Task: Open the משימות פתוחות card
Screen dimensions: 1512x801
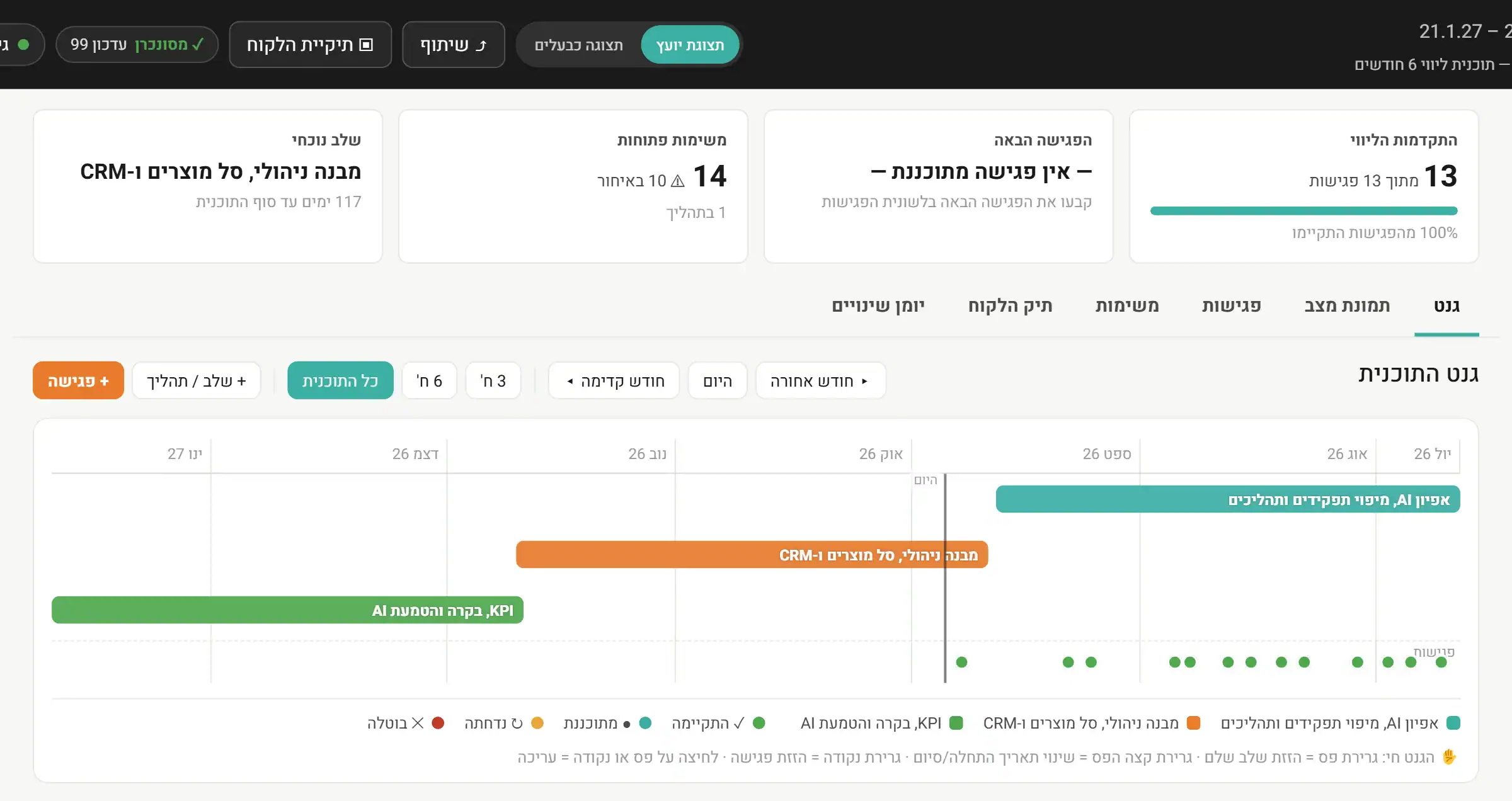Action: (573, 186)
